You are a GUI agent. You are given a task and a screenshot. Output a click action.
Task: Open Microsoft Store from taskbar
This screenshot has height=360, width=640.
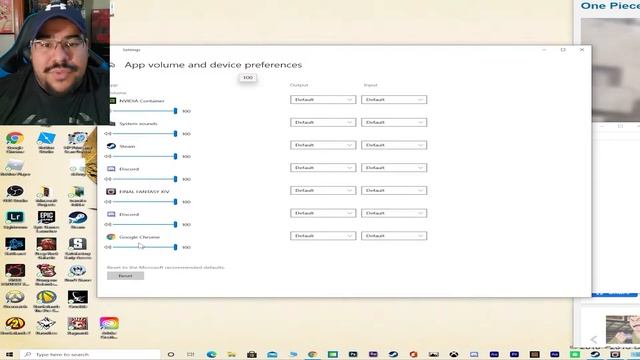[252, 354]
